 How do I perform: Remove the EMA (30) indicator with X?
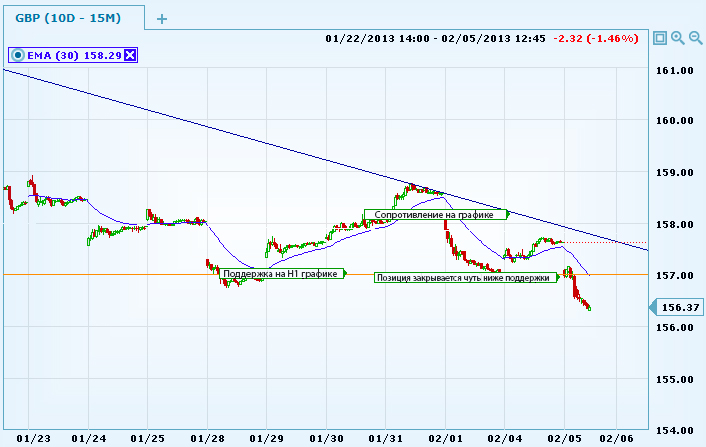click(x=129, y=55)
